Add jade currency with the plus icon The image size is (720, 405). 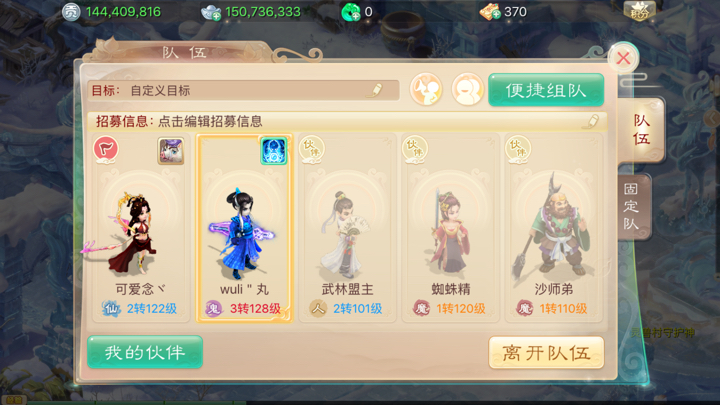(x=355, y=17)
